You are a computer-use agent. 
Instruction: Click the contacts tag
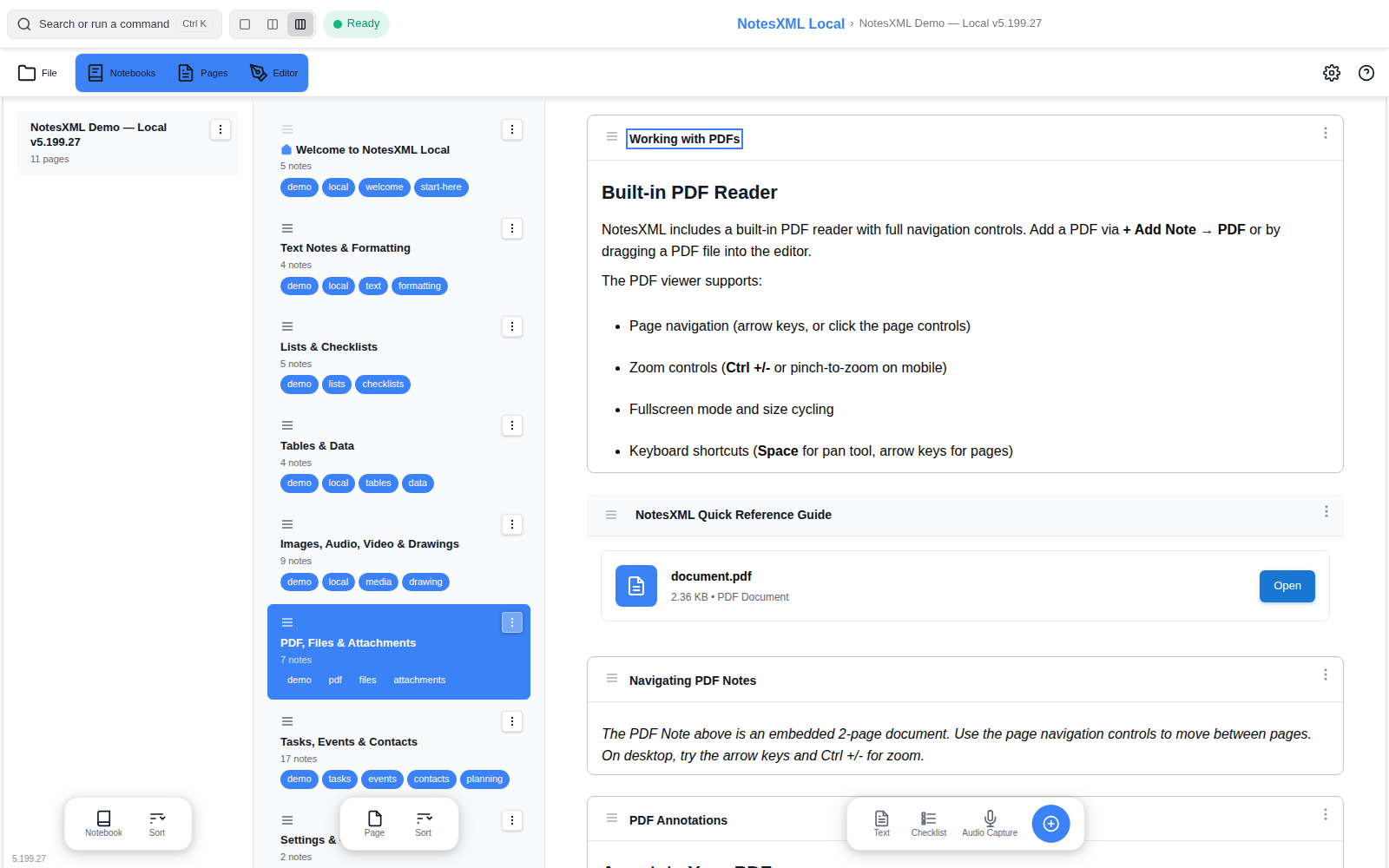click(x=431, y=779)
